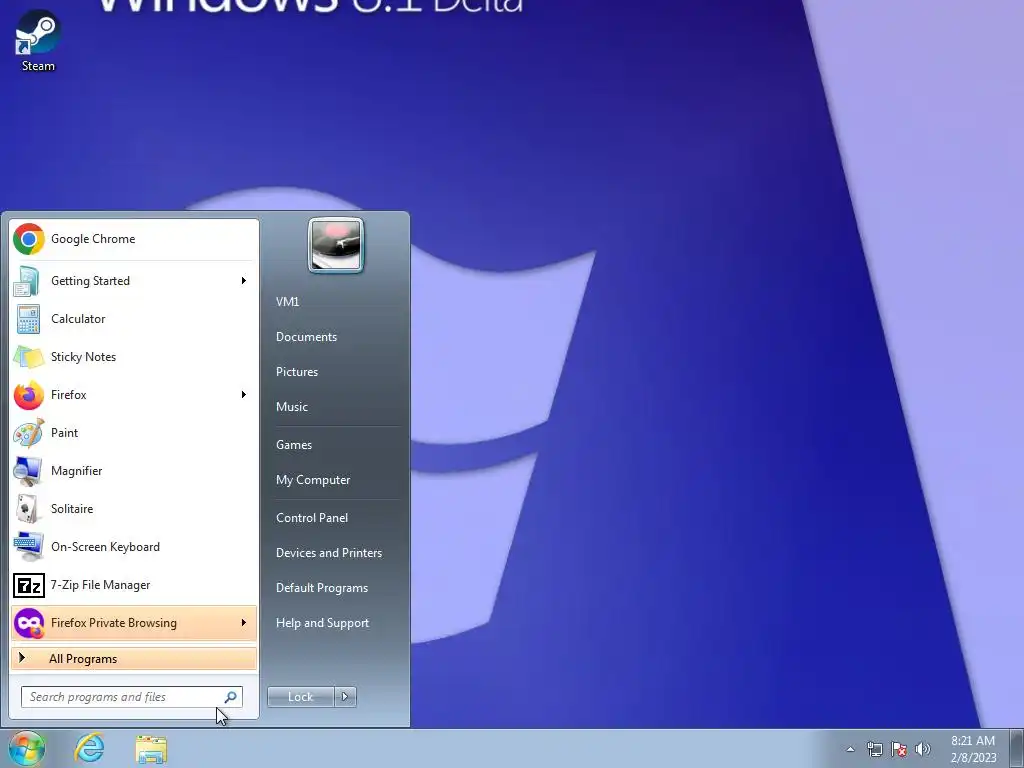The width and height of the screenshot is (1024, 768).
Task: Open Control Panel
Action: (x=312, y=518)
